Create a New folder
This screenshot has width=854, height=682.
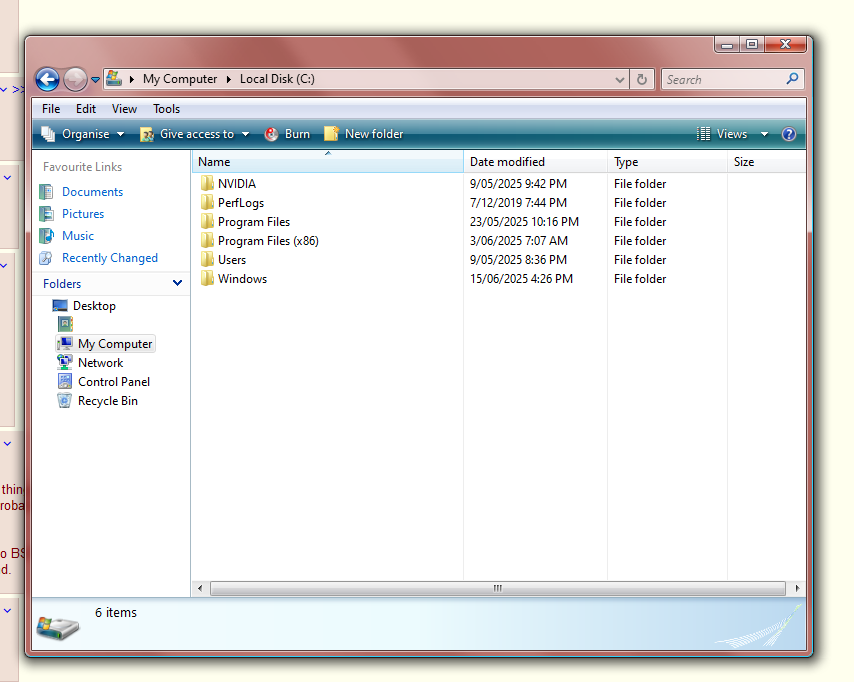pyautogui.click(x=363, y=134)
